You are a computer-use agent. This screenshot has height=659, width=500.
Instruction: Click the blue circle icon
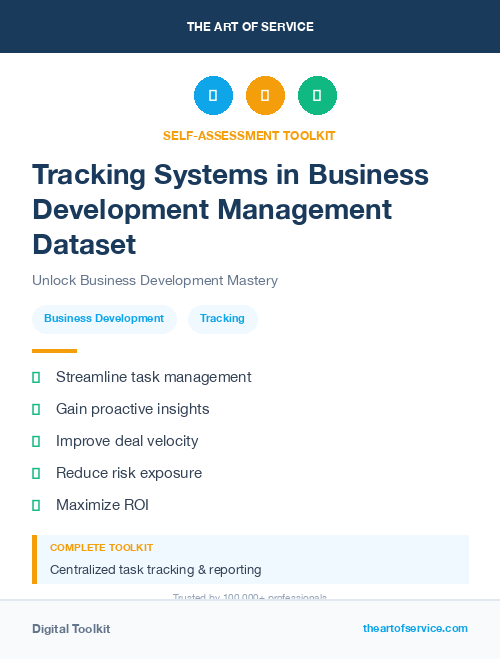pos(213,95)
